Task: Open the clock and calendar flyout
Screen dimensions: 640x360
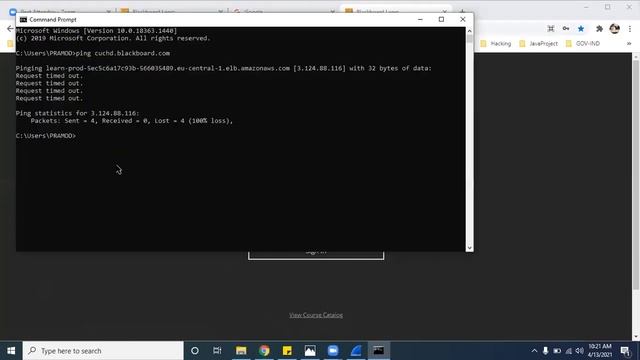Action: tap(600, 351)
